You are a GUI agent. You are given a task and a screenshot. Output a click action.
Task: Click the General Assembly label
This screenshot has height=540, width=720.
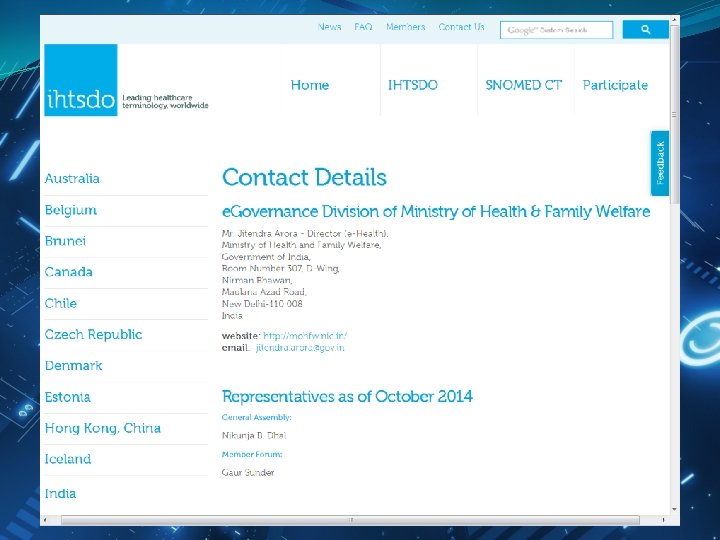coord(256,417)
